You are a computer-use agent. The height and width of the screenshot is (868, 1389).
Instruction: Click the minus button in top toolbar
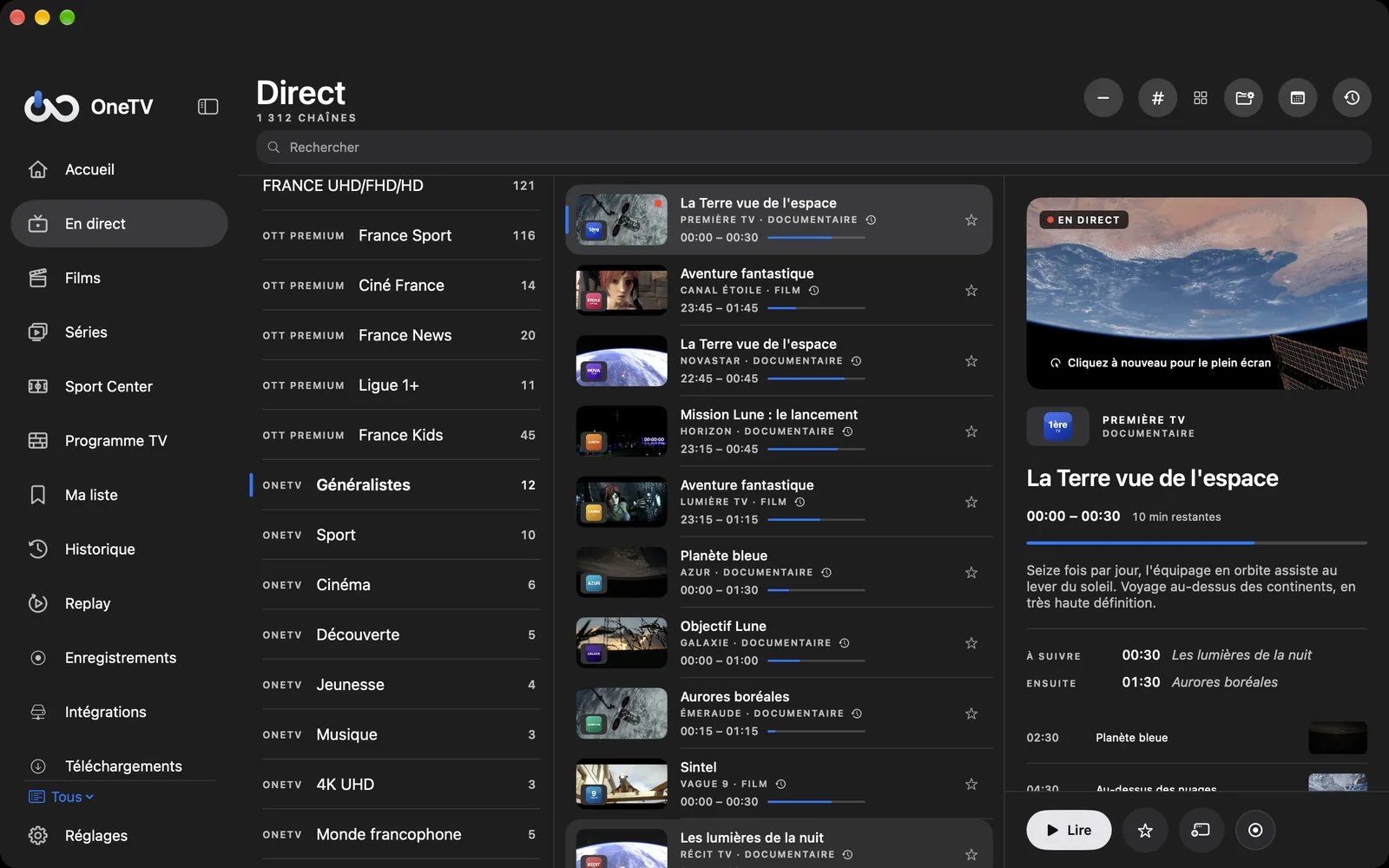pyautogui.click(x=1103, y=98)
